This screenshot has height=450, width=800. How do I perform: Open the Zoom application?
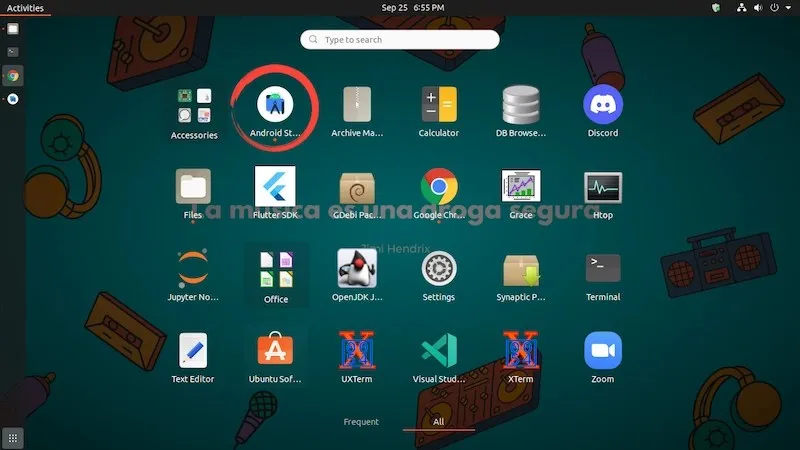pos(602,350)
